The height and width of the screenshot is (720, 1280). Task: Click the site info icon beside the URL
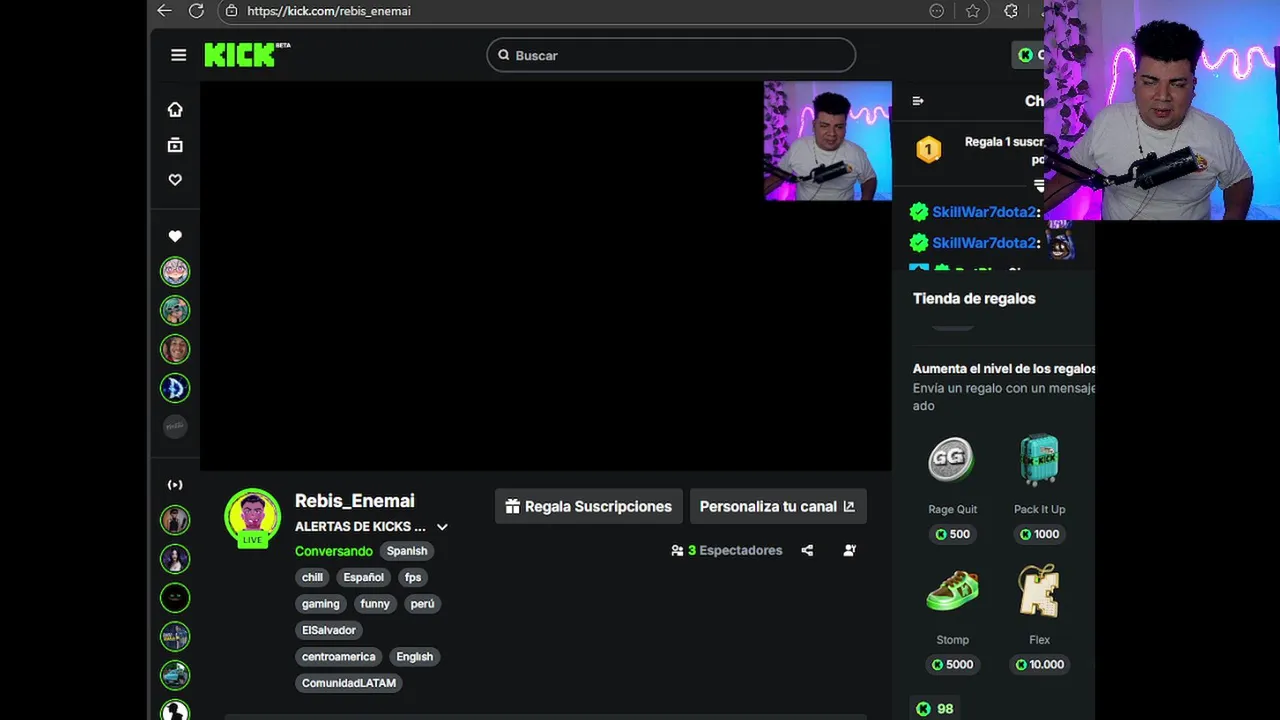point(231,11)
